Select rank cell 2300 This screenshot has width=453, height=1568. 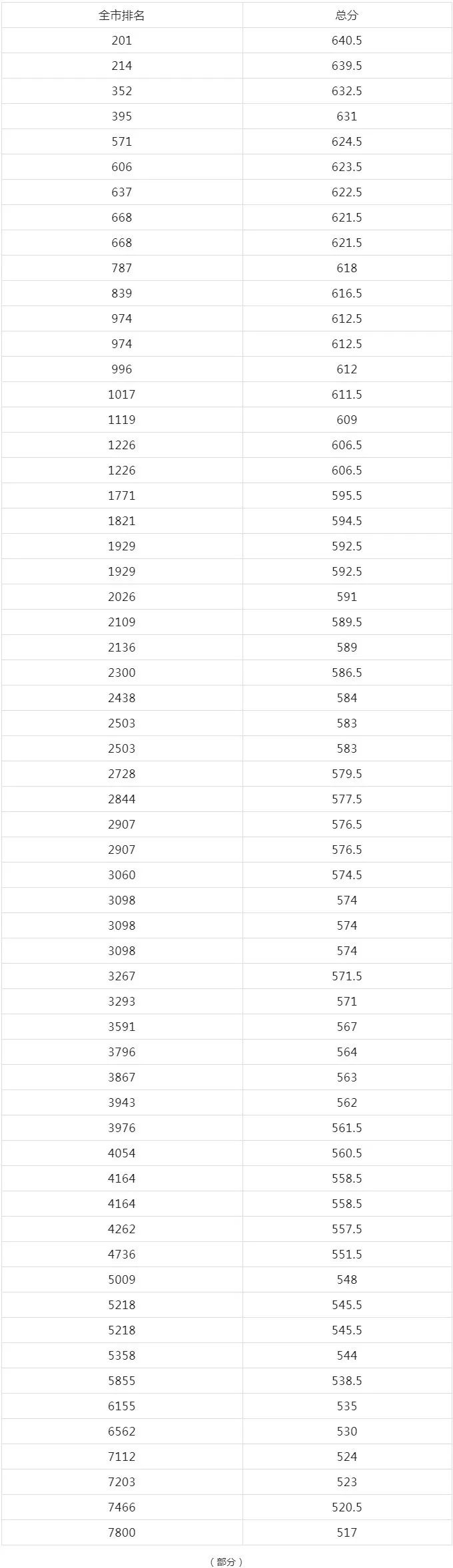tap(122, 673)
